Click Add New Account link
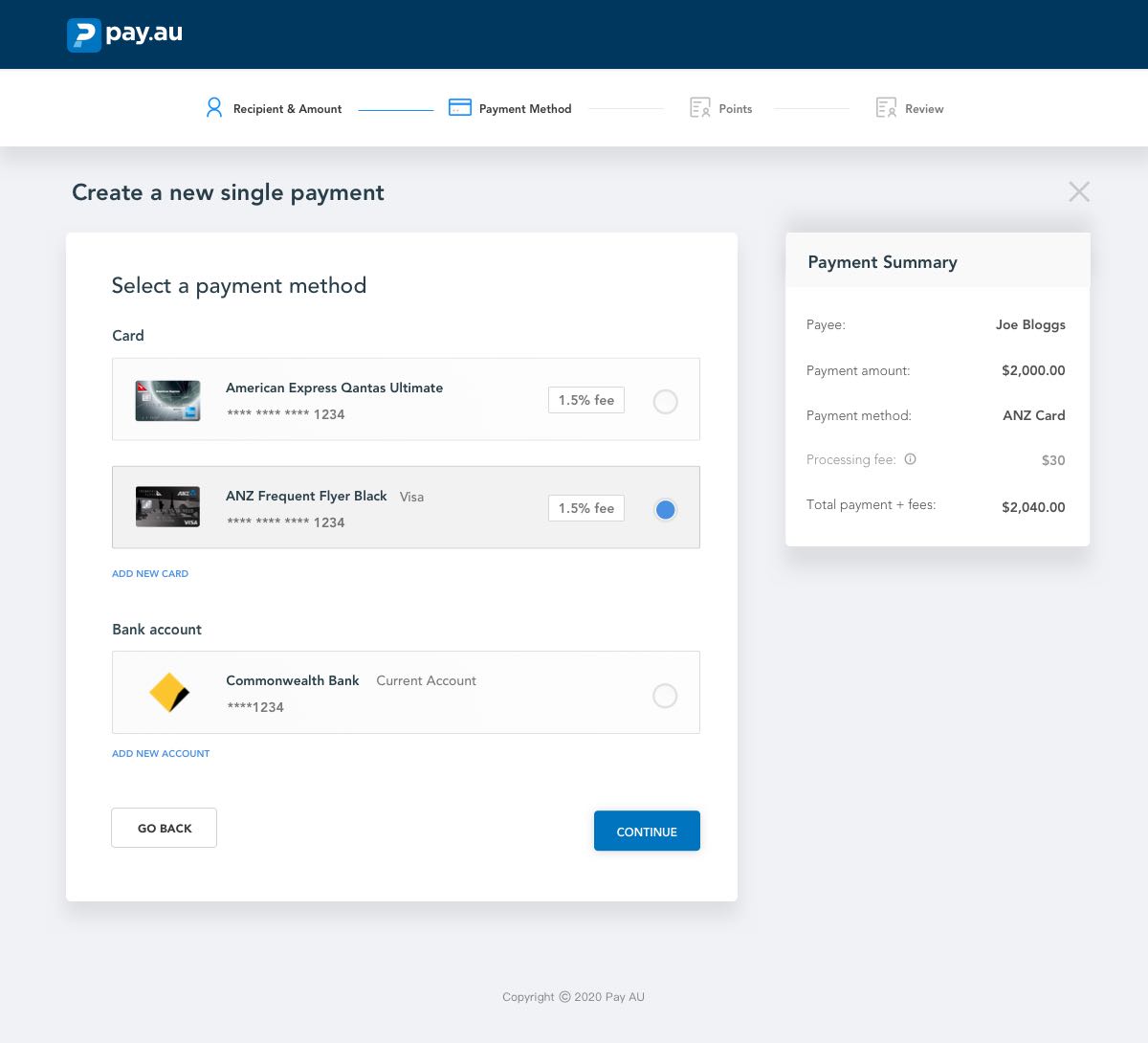1148x1043 pixels. click(161, 754)
